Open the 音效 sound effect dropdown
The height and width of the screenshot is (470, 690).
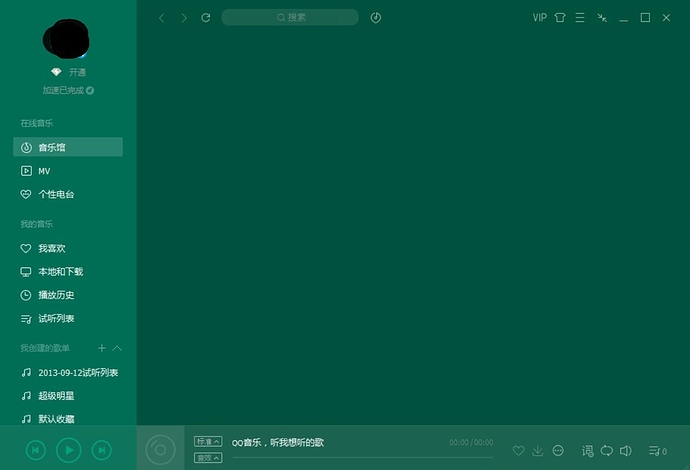[208, 458]
